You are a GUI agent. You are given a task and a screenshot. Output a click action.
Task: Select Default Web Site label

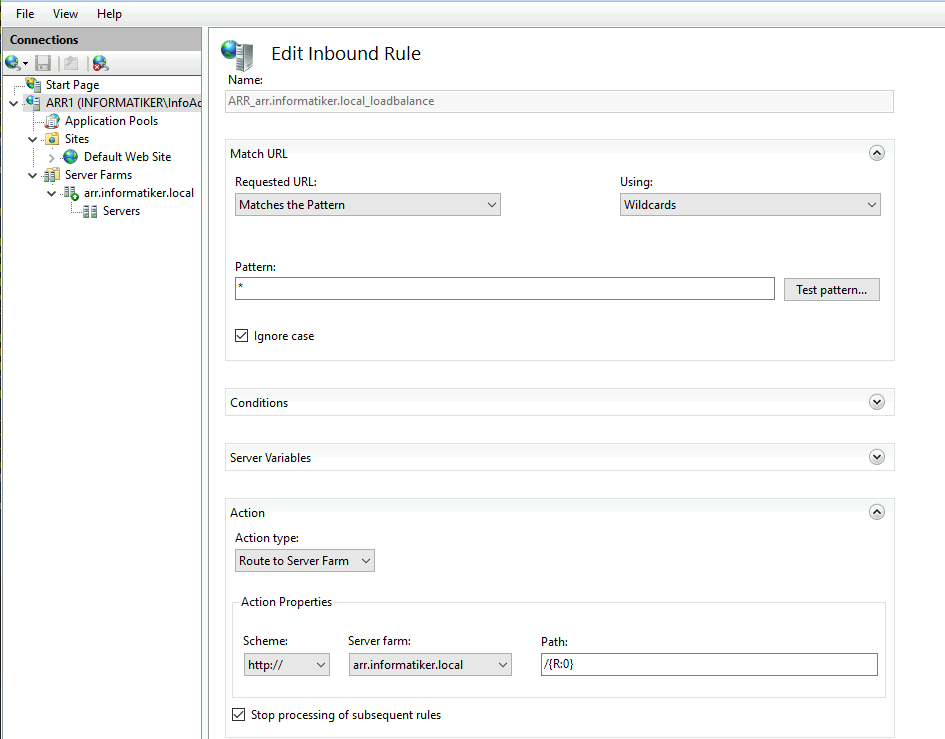tap(128, 157)
